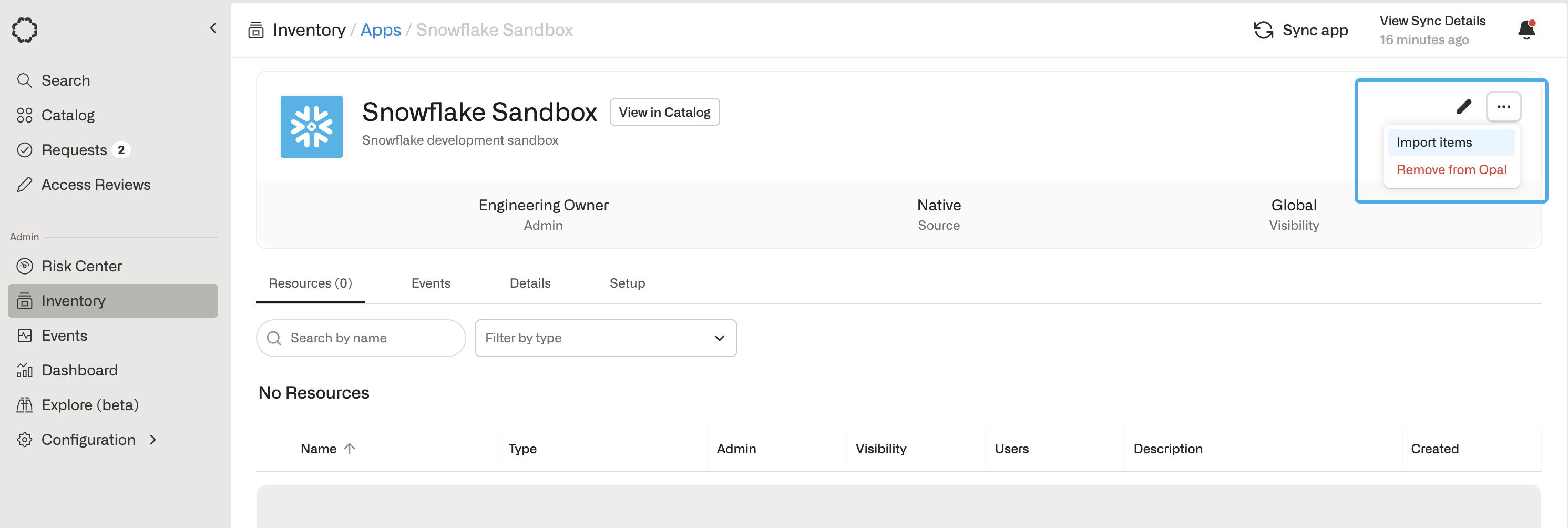
Task: Click Inventory in the breadcrumb
Action: coord(309,30)
